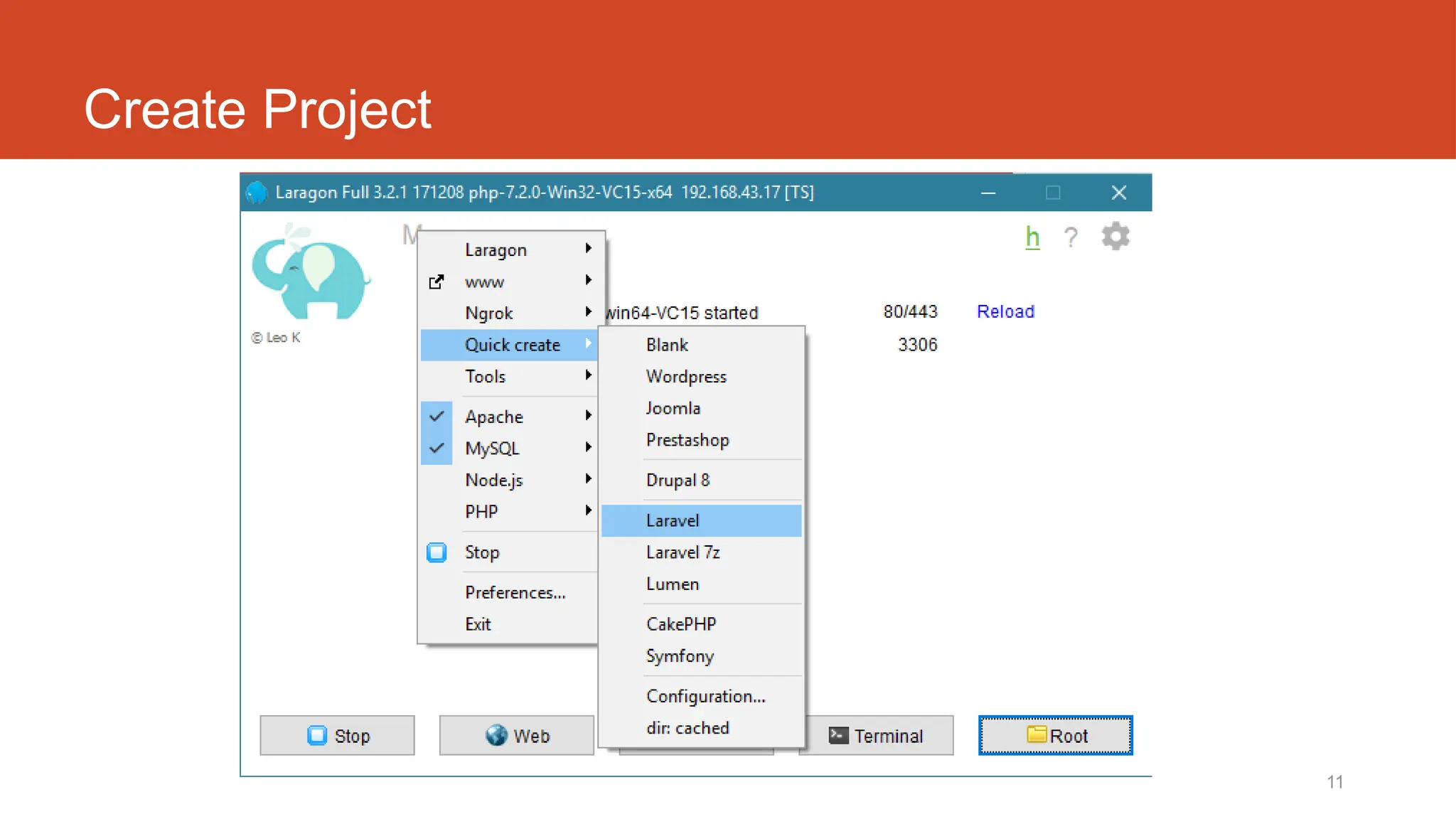Open the green h hosting icon
The width and height of the screenshot is (1456, 819).
point(1032,237)
